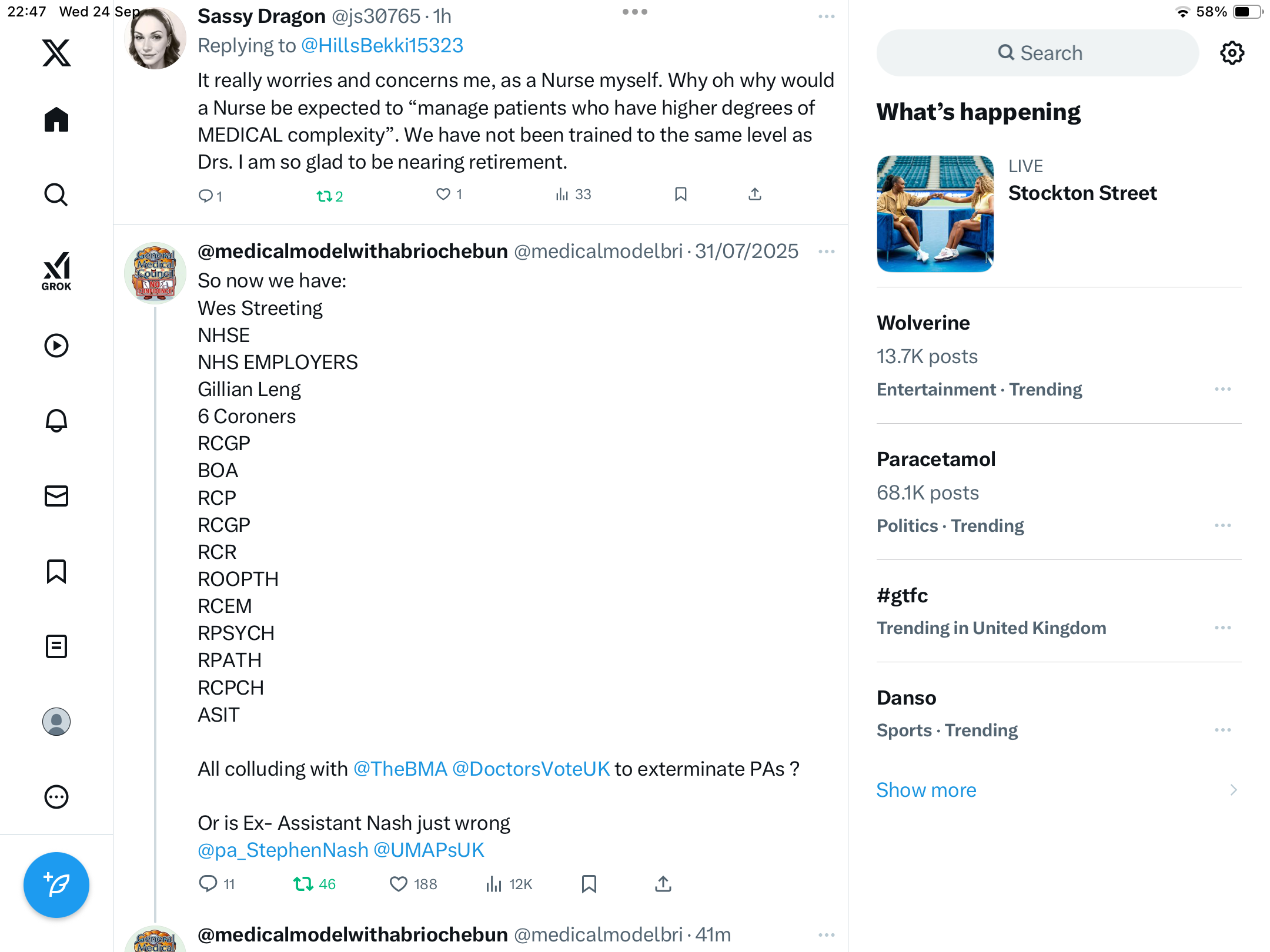The height and width of the screenshot is (952, 1270).
Task: Click the Search input field
Action: pyautogui.click(x=1038, y=53)
